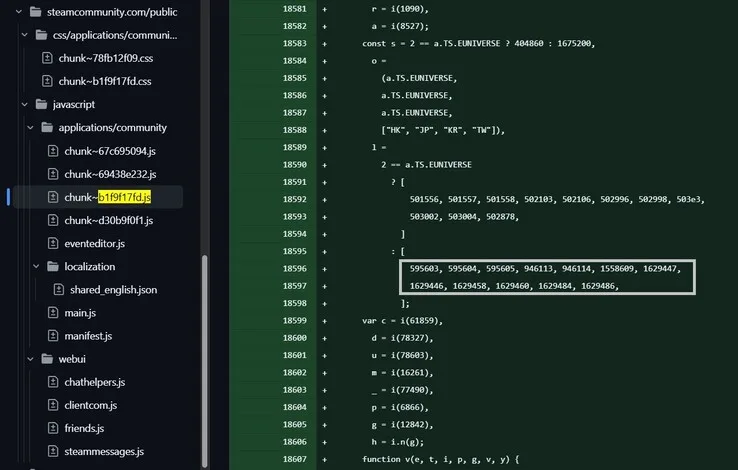Click the value 1675200 on line 18583
Image resolution: width=738 pixels, height=470 pixels.
pyautogui.click(x=574, y=43)
